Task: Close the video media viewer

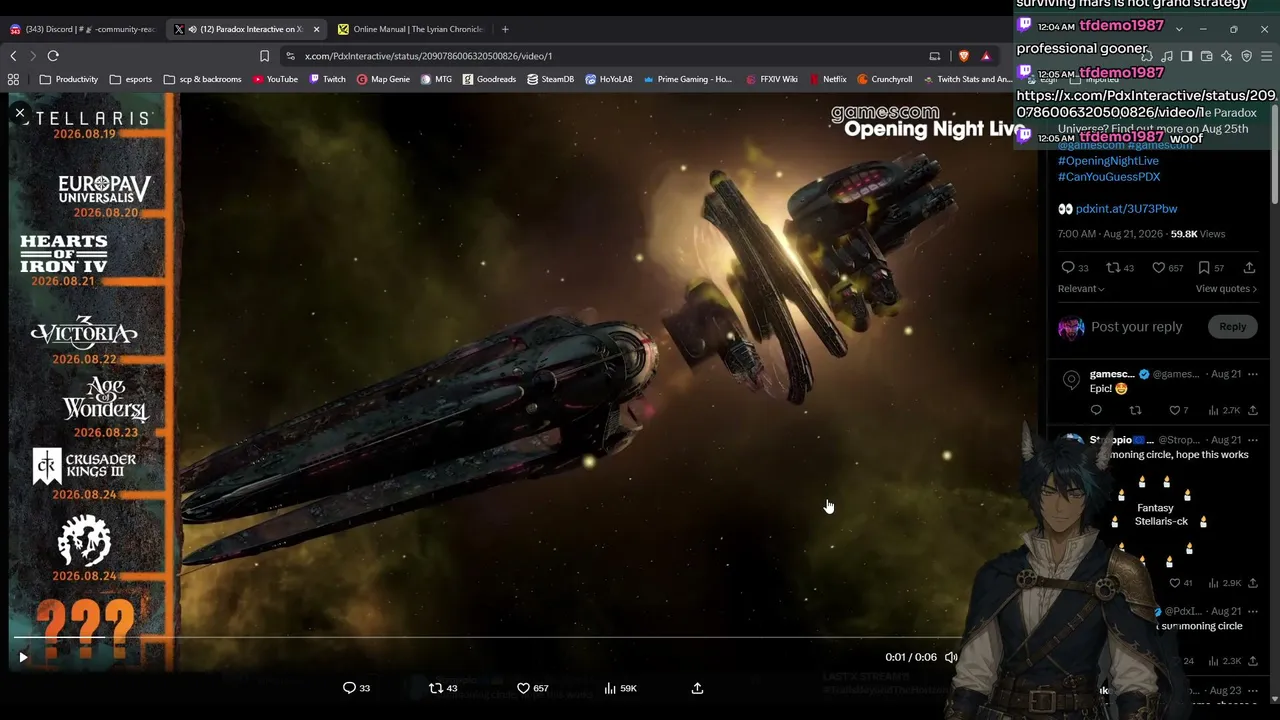Action: click(x=19, y=113)
